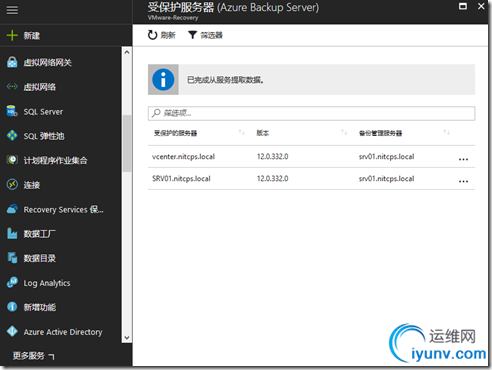Open the hamburger menu icon
The image size is (492, 370).
(x=12, y=10)
